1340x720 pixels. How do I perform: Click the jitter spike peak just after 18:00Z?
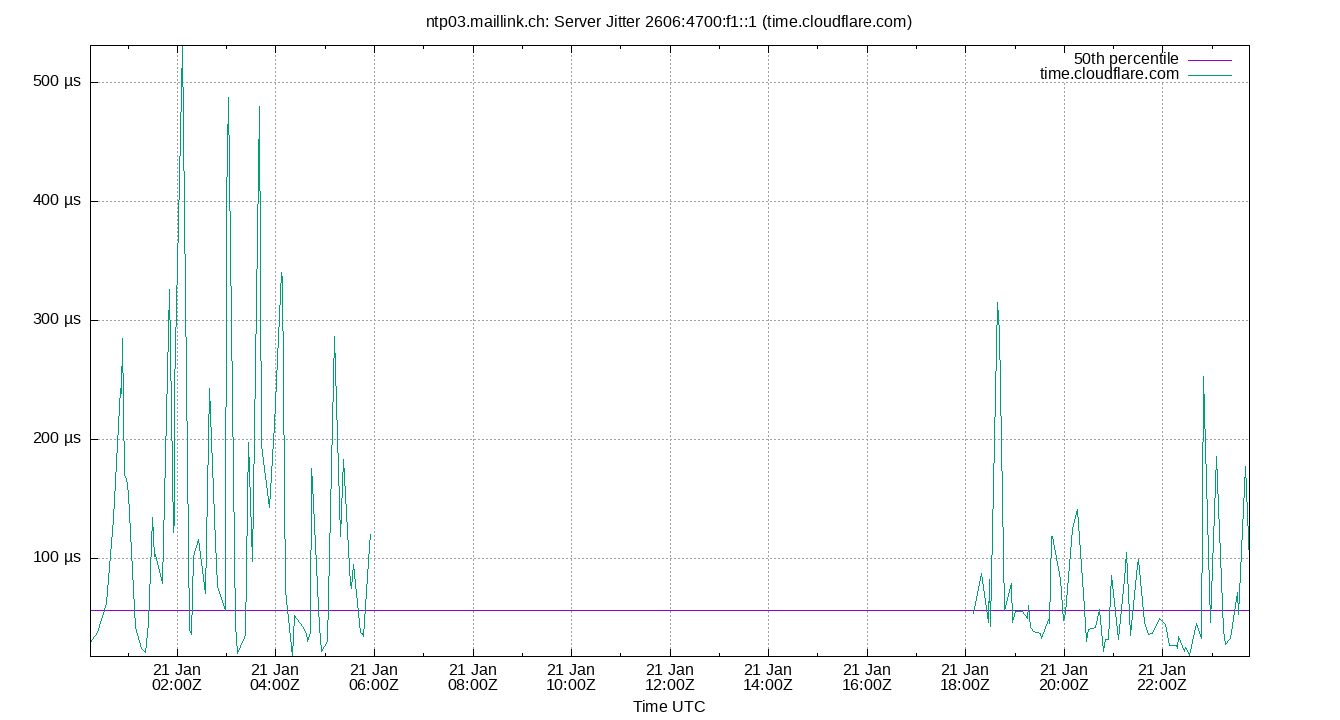click(997, 303)
